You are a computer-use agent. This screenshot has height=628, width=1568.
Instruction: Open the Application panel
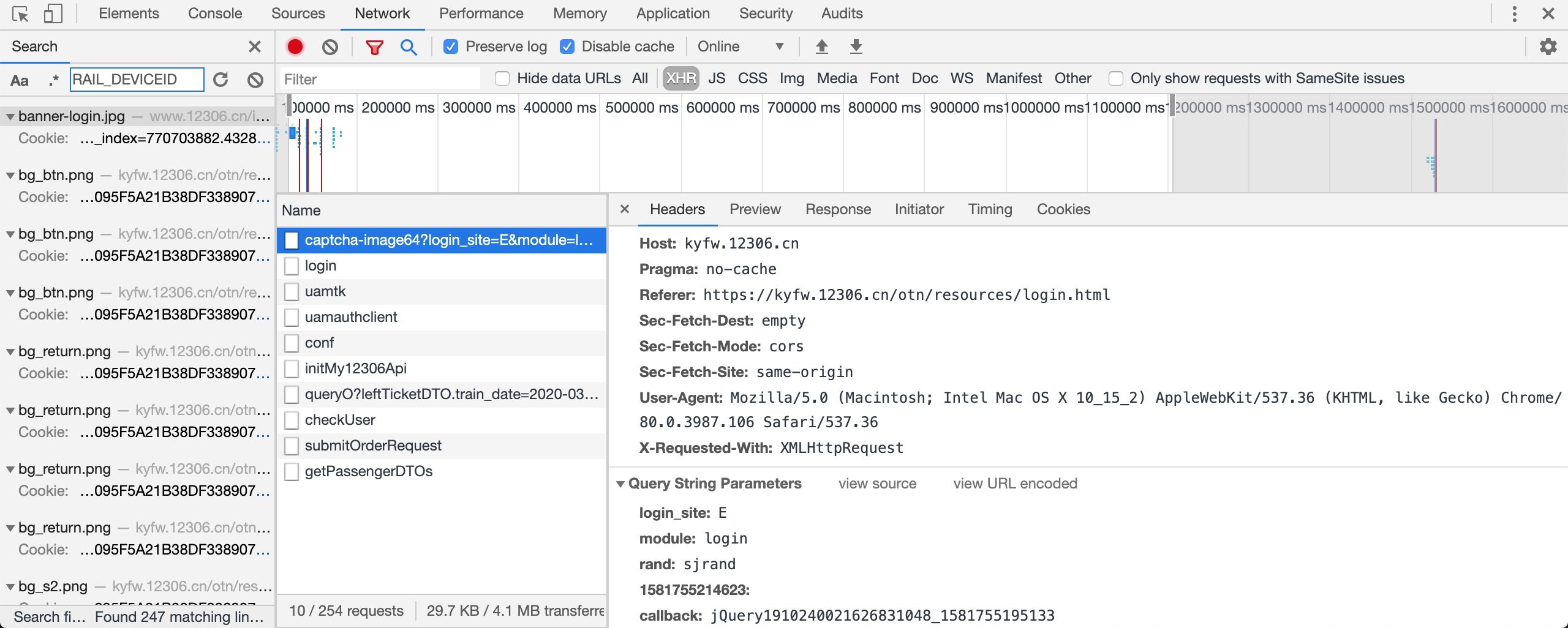(x=672, y=13)
